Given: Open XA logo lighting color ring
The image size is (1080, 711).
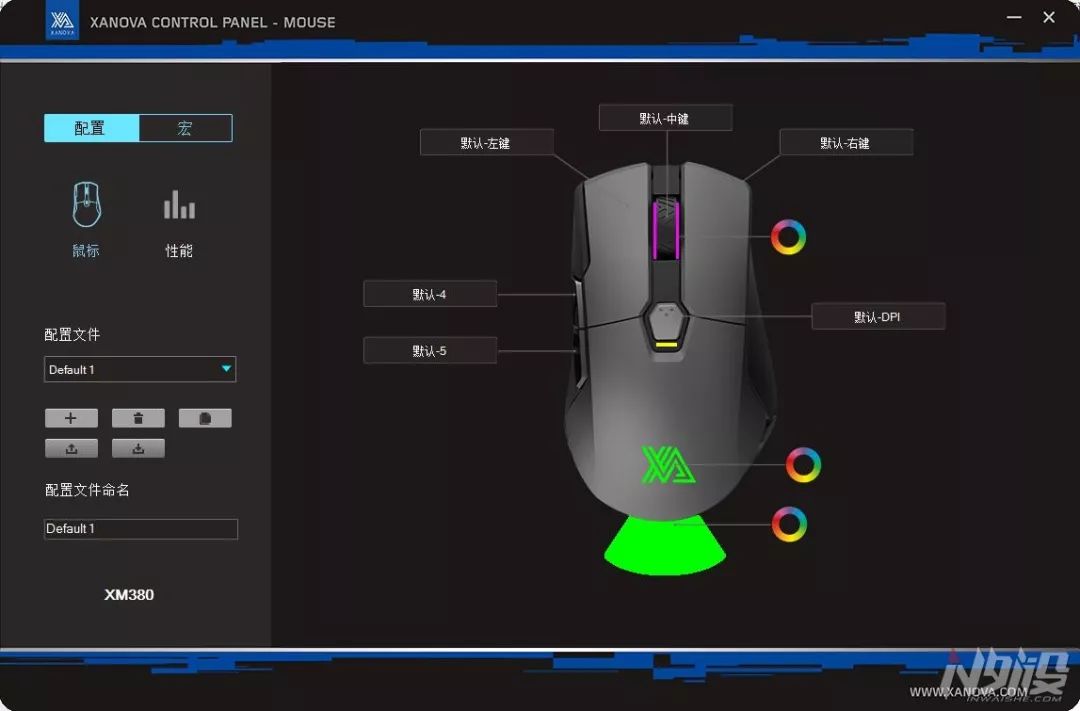Looking at the screenshot, I should point(803,465).
